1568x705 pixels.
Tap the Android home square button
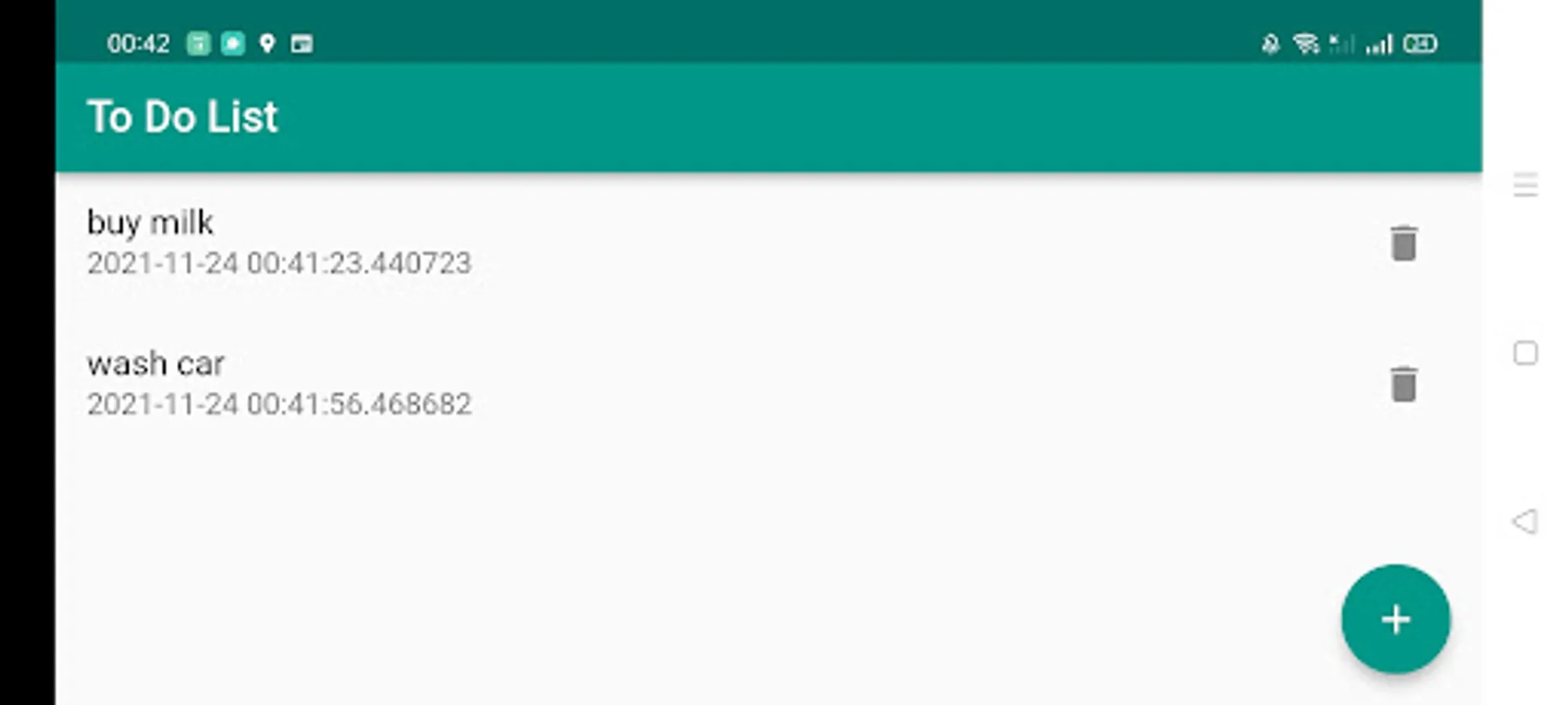point(1525,353)
